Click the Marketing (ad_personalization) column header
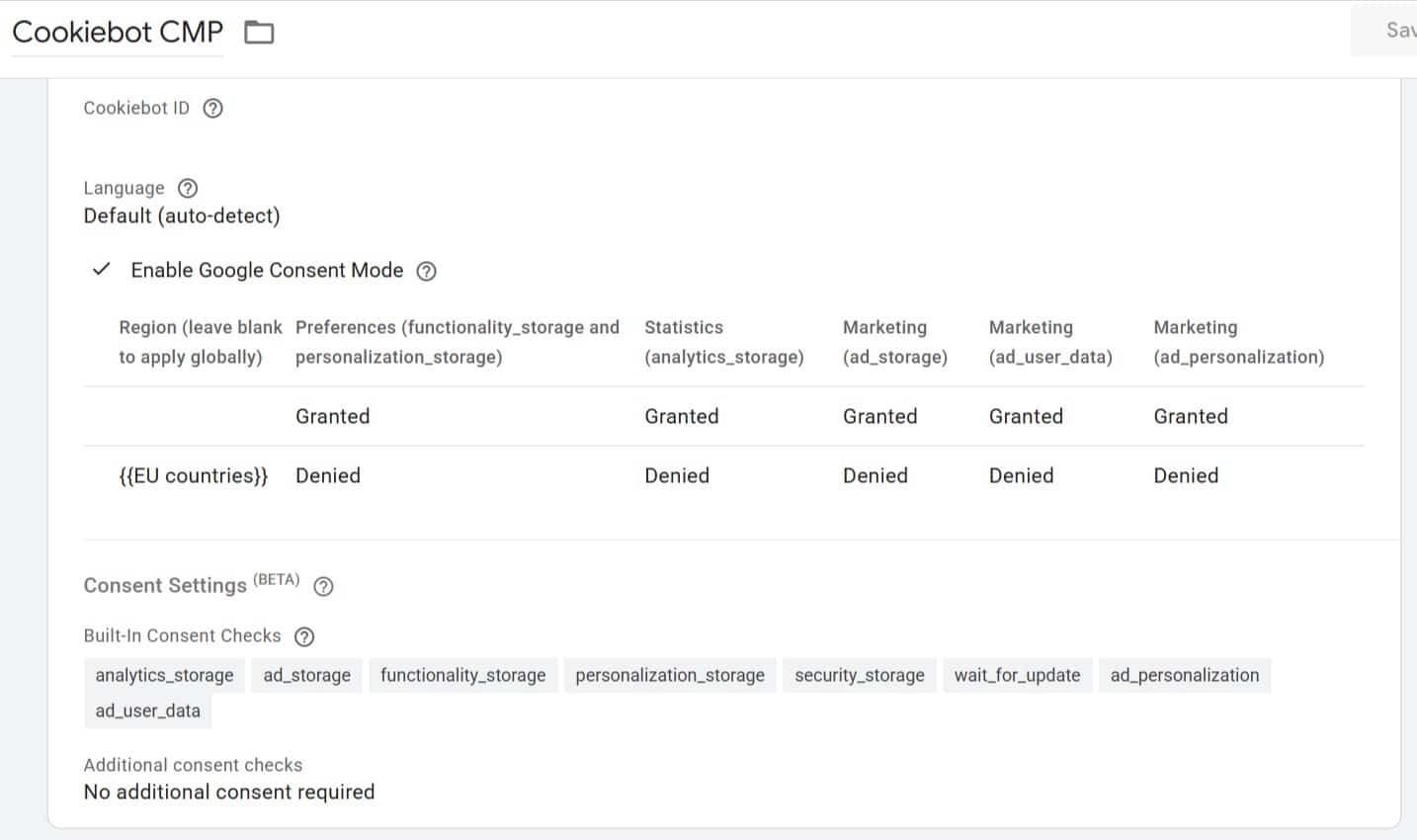 pyautogui.click(x=1239, y=342)
